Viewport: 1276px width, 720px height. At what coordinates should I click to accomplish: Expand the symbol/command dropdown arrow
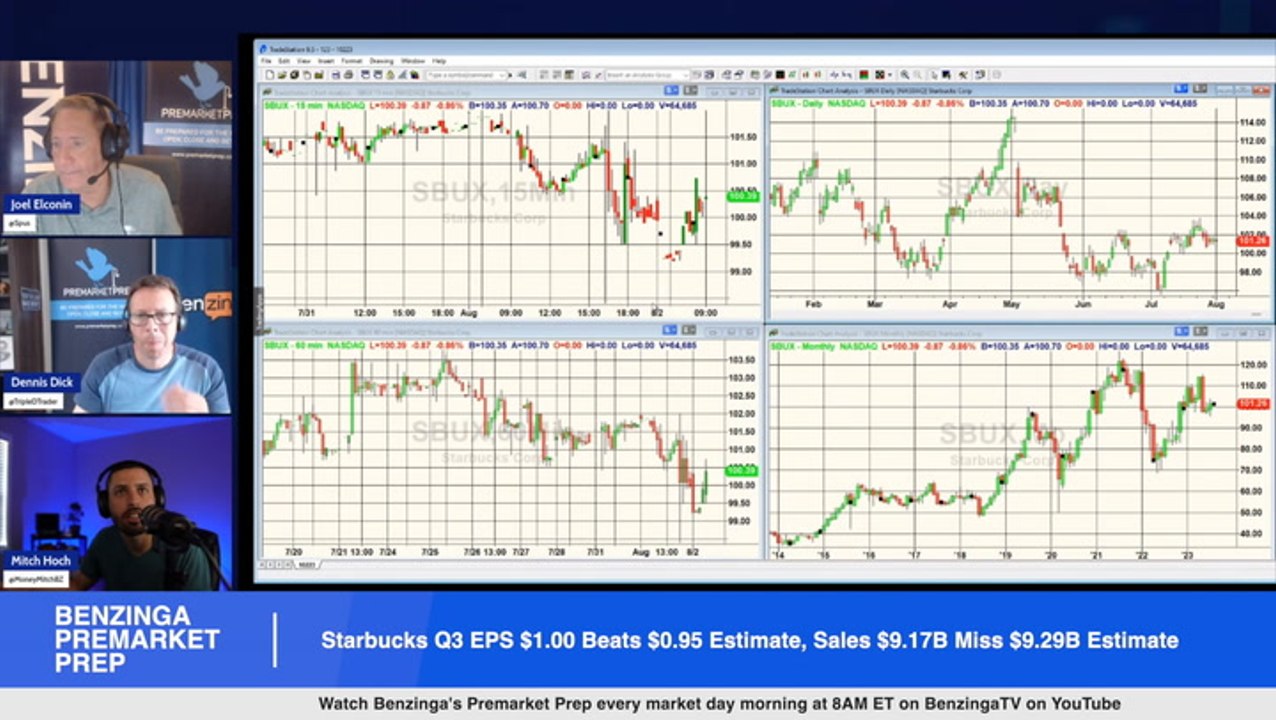click(x=503, y=75)
